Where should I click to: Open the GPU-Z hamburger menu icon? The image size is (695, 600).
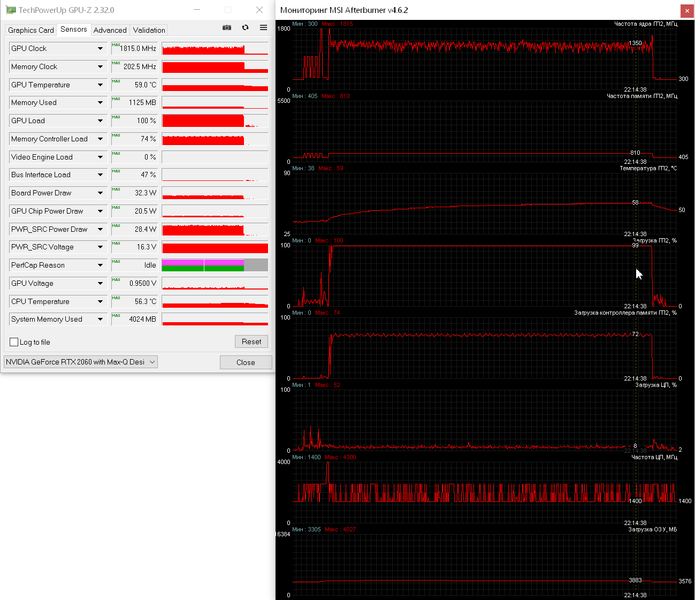coord(263,27)
